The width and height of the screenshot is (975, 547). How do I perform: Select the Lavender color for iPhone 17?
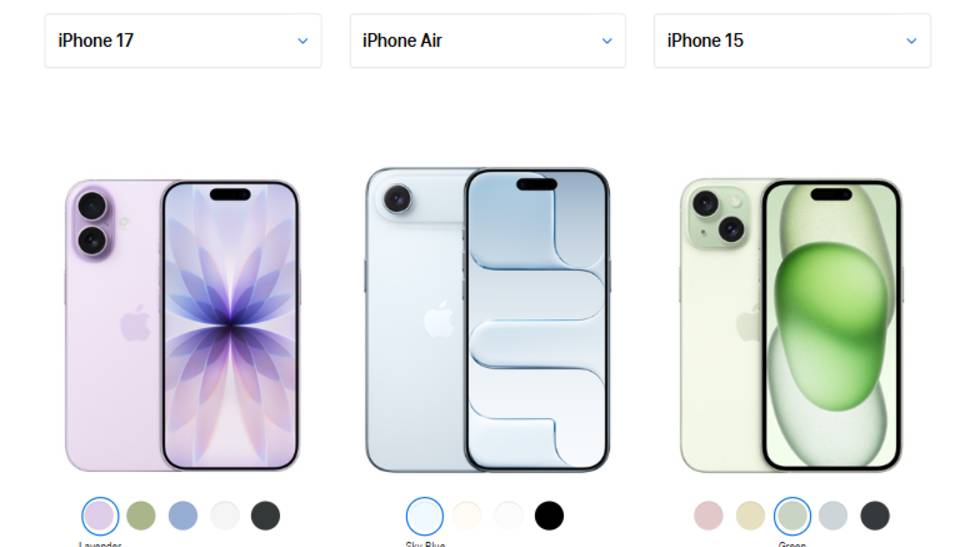click(x=100, y=516)
